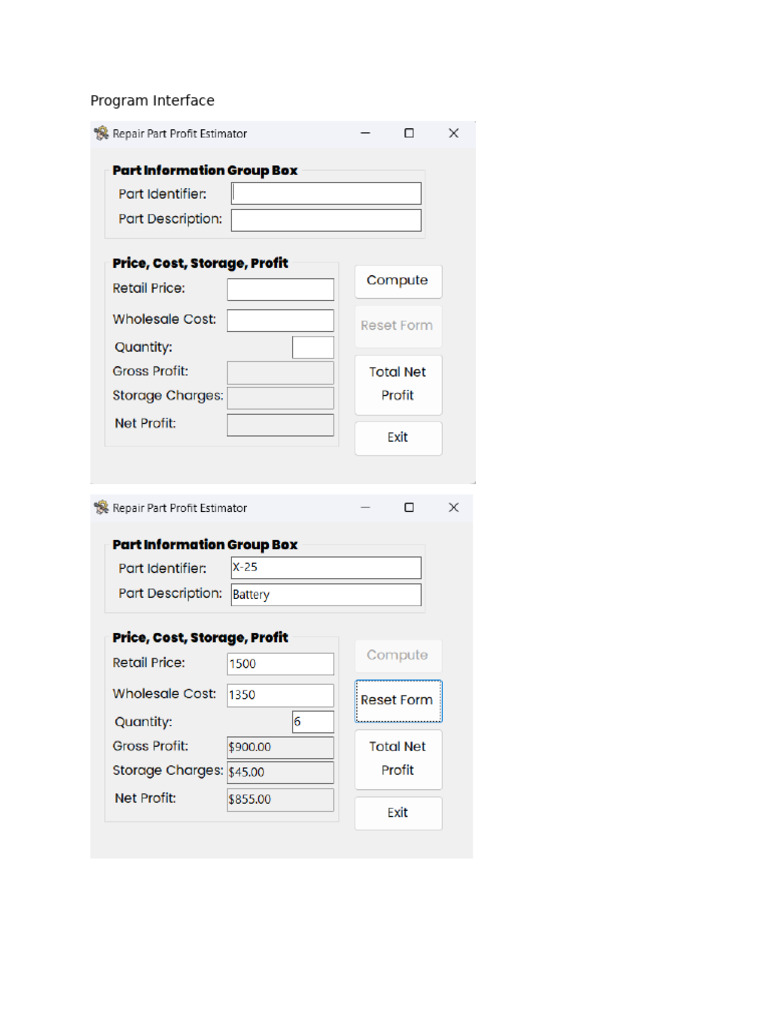The height and width of the screenshot is (1024, 768).
Task: Minimize the upper Repair Part Profit Estimator window
Action: [x=366, y=133]
